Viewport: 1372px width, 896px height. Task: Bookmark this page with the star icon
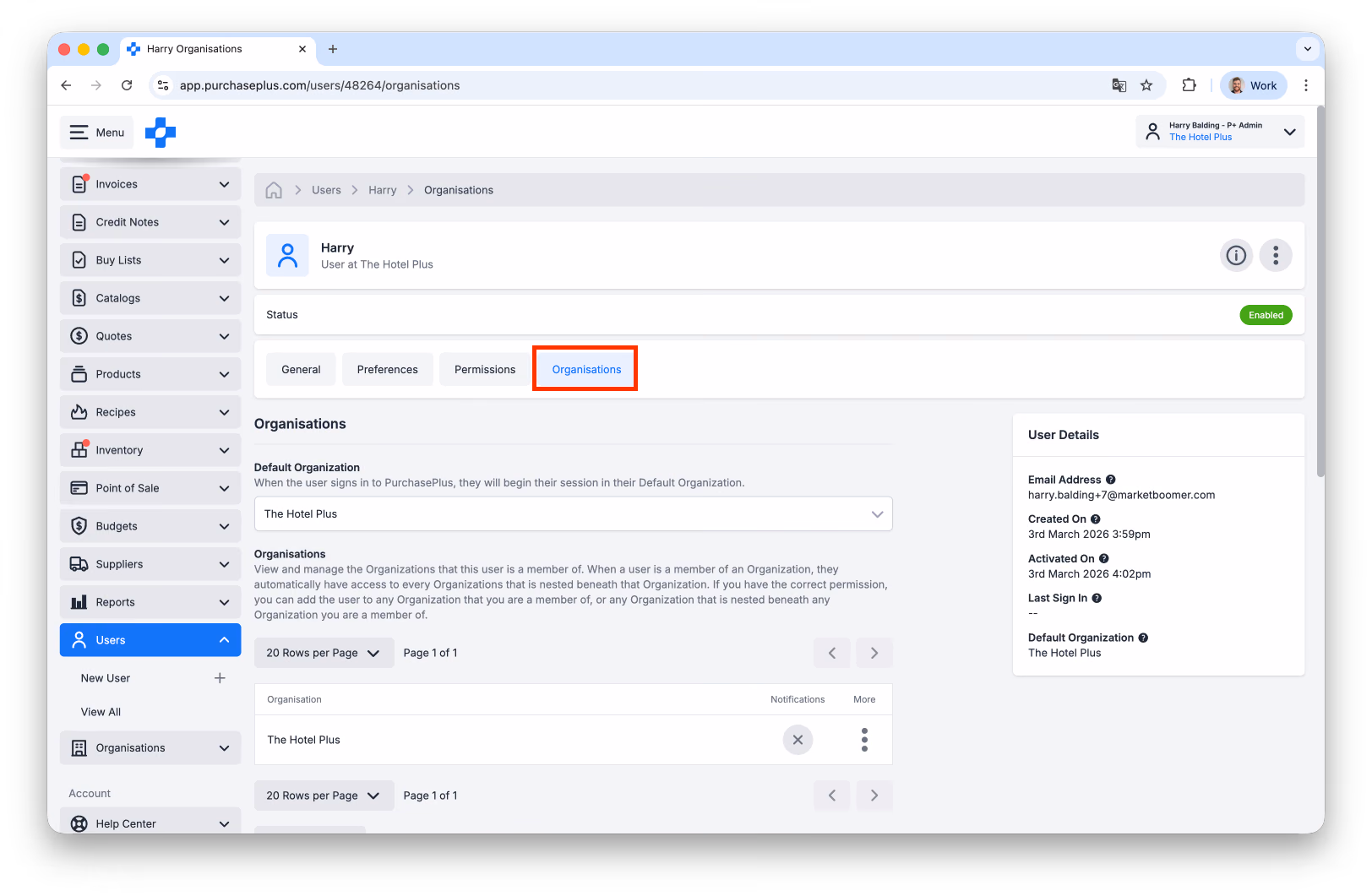pyautogui.click(x=1146, y=85)
